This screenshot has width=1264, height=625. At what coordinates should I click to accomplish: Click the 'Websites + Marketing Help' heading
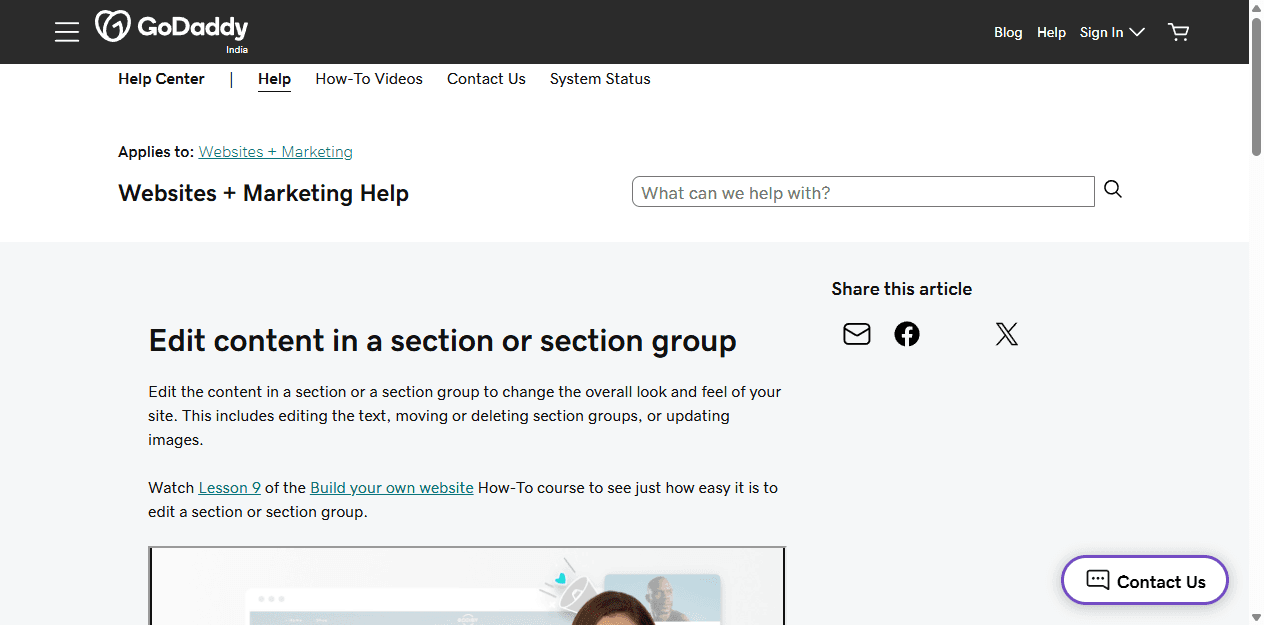tap(263, 193)
